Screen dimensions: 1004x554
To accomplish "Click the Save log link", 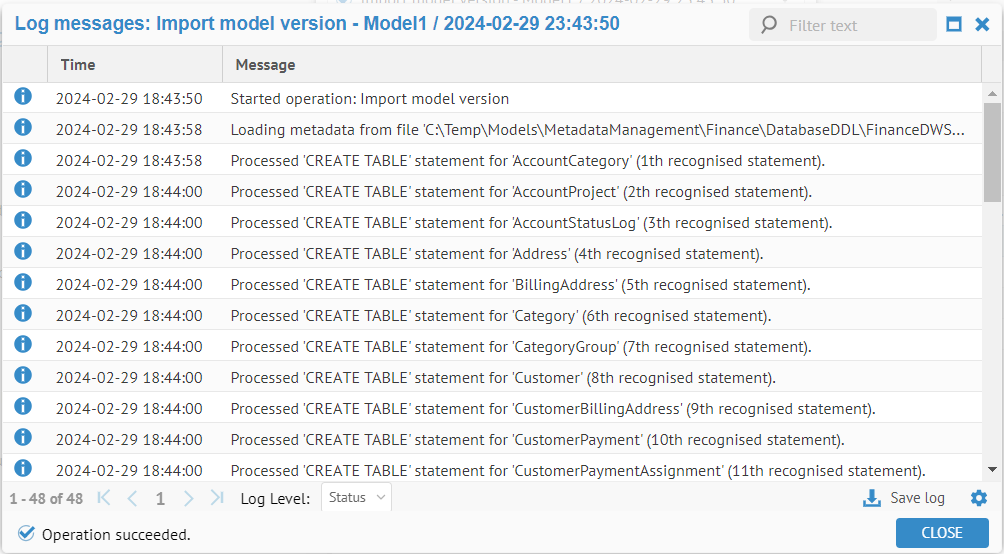I will [917, 498].
